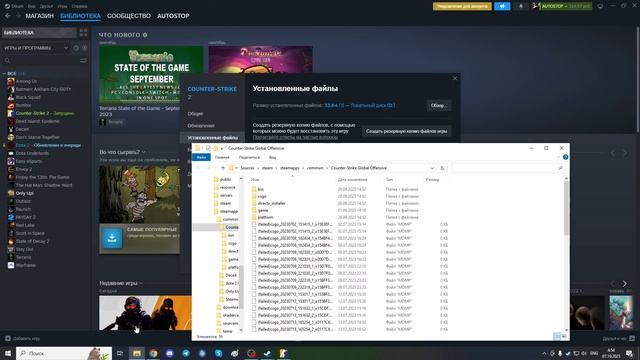
Task: Open Steam icon on taskbar
Action: 267,353
